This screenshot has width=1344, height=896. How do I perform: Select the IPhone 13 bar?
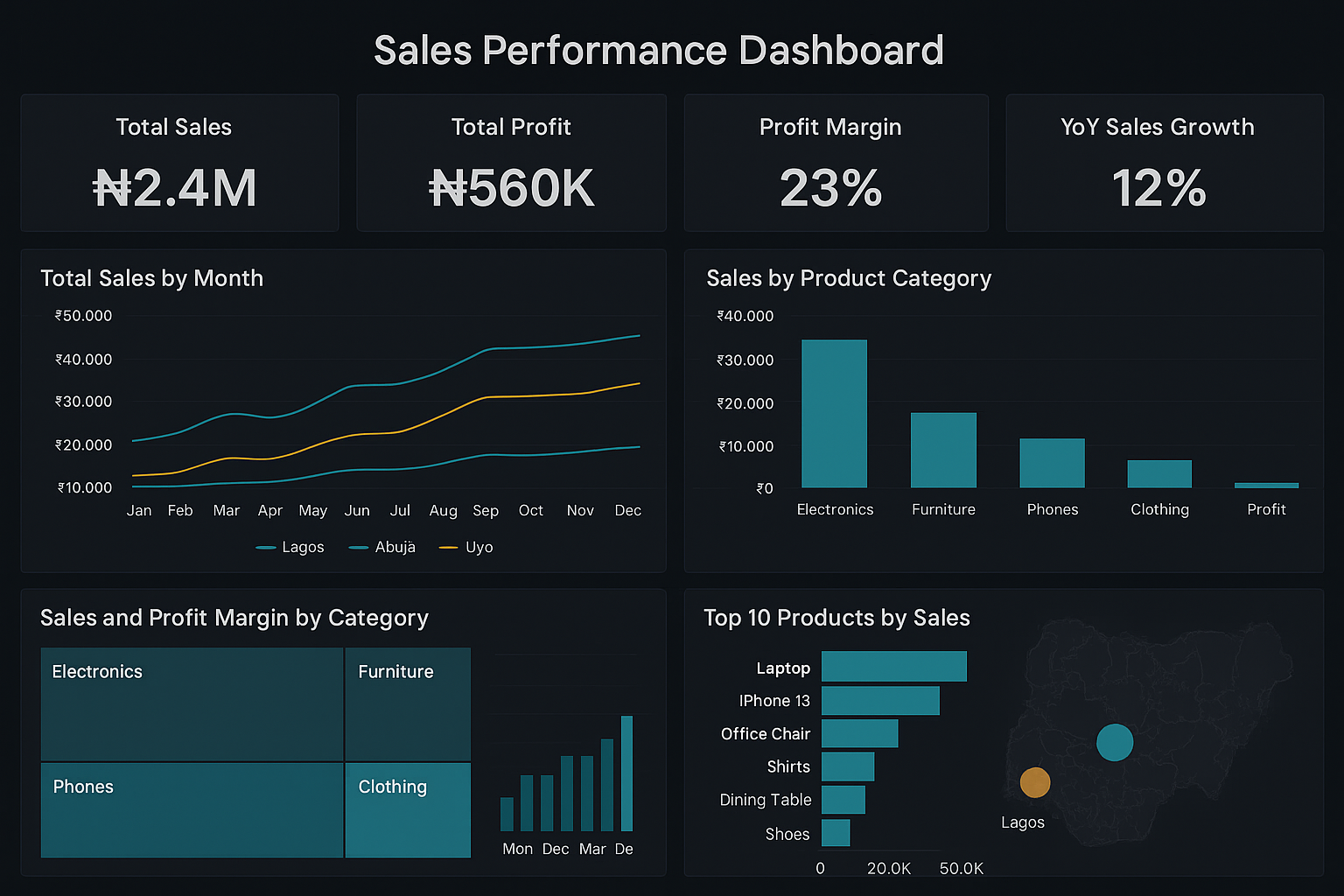881,700
